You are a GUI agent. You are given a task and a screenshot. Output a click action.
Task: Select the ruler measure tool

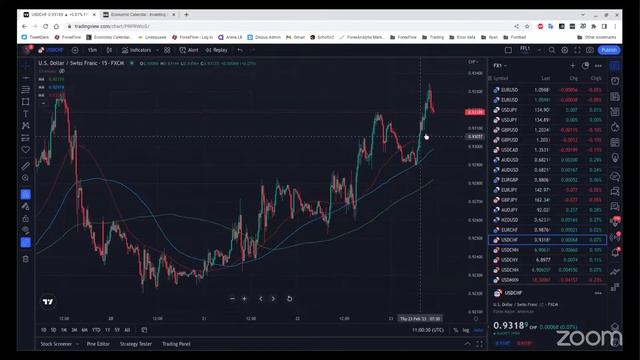point(26,166)
